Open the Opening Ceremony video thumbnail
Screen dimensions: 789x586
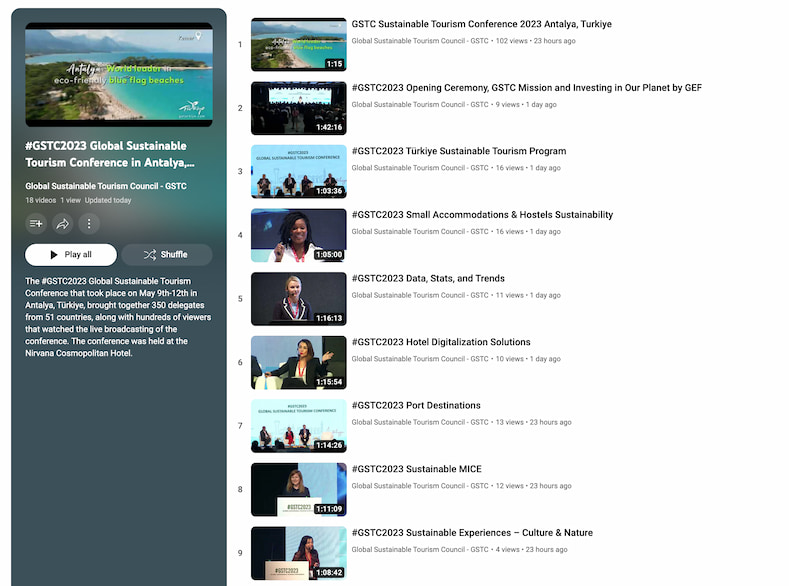click(299, 108)
